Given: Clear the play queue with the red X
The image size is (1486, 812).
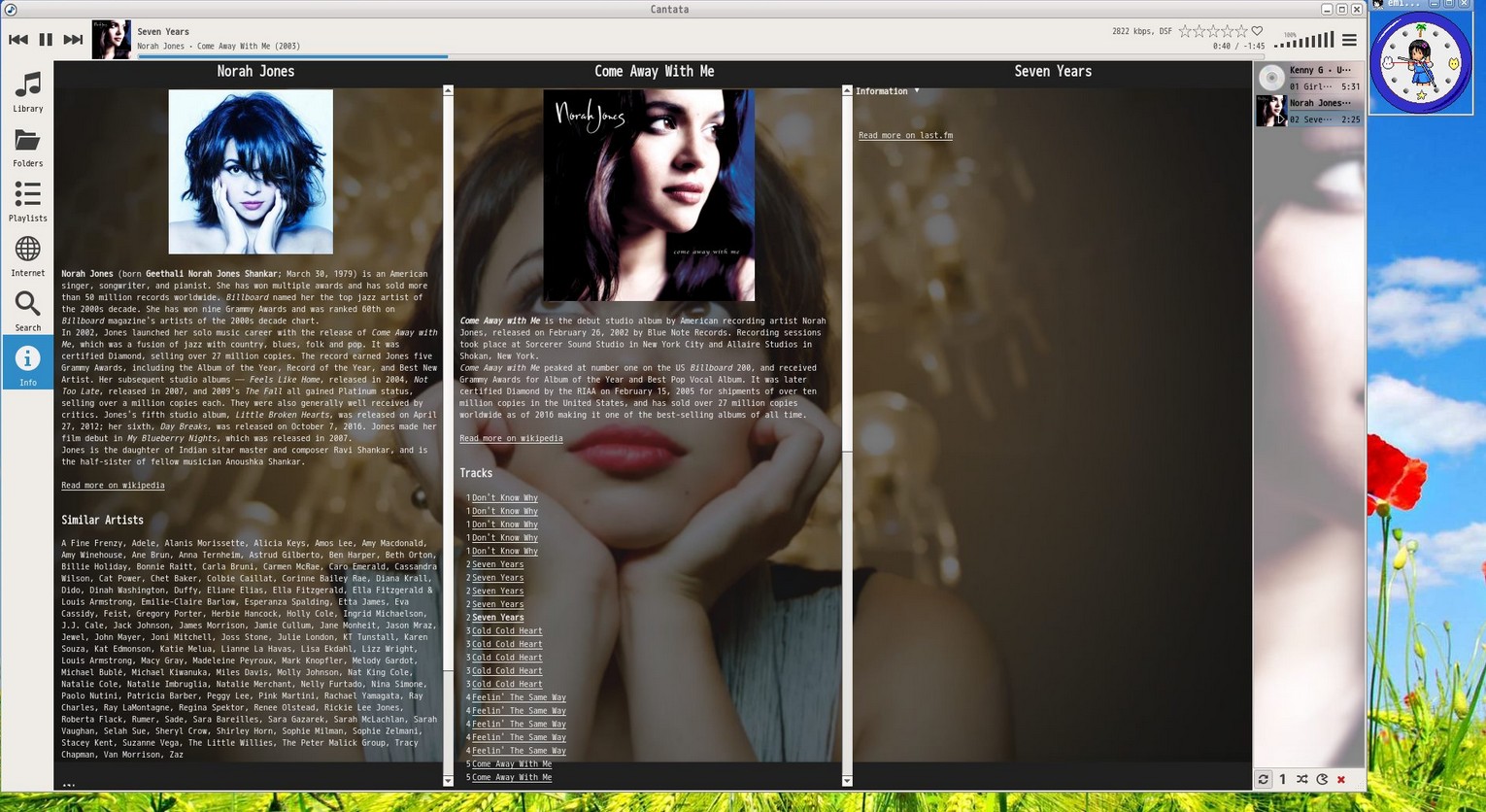Looking at the screenshot, I should click(x=1340, y=779).
